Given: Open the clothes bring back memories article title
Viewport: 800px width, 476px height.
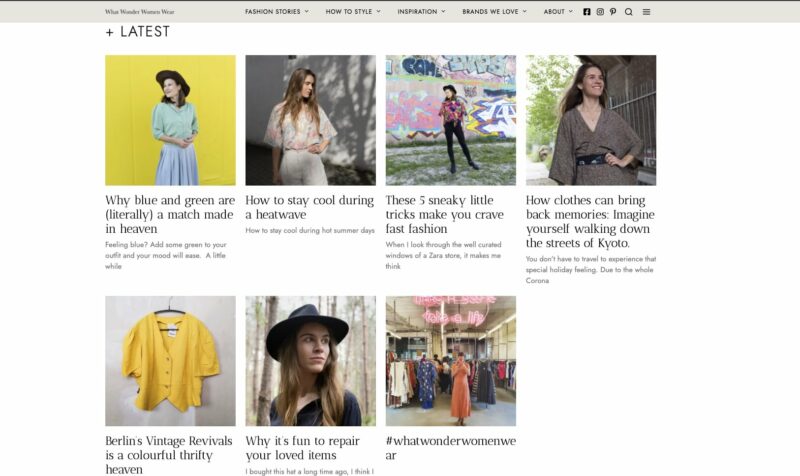Looking at the screenshot, I should (590, 221).
